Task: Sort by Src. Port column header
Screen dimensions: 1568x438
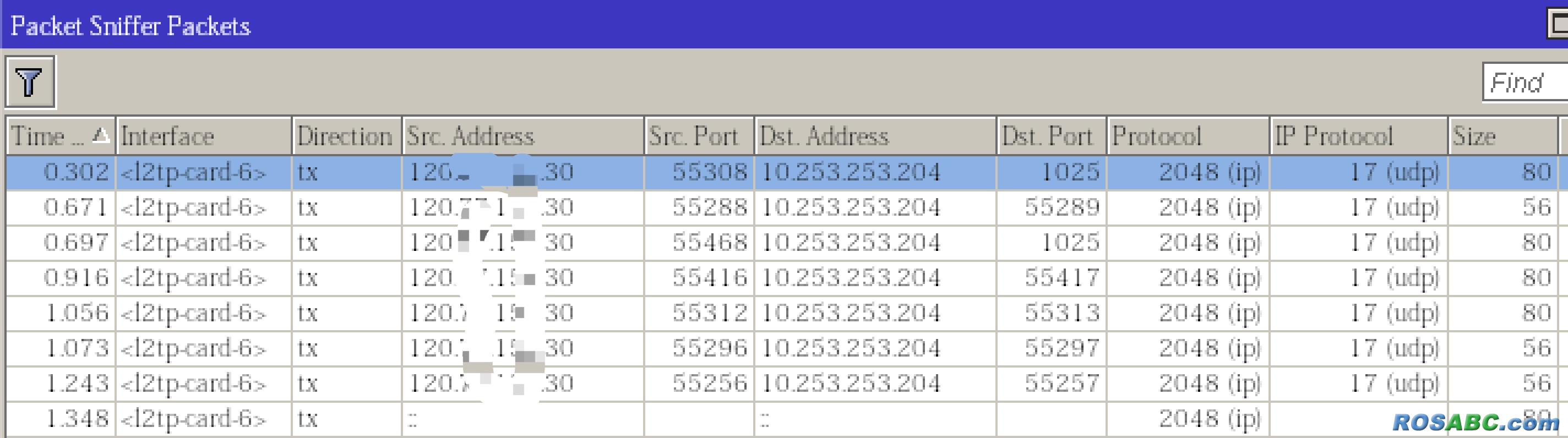Action: [x=699, y=136]
